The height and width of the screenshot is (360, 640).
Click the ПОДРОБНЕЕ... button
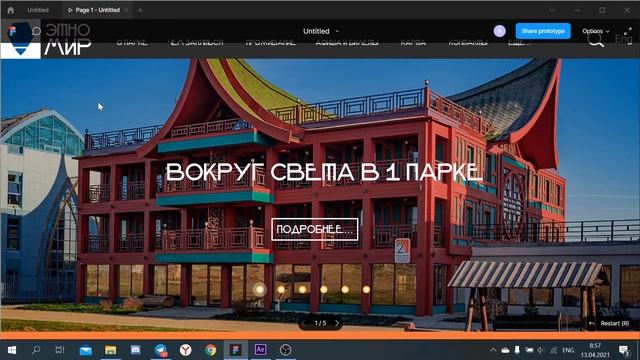[315, 229]
